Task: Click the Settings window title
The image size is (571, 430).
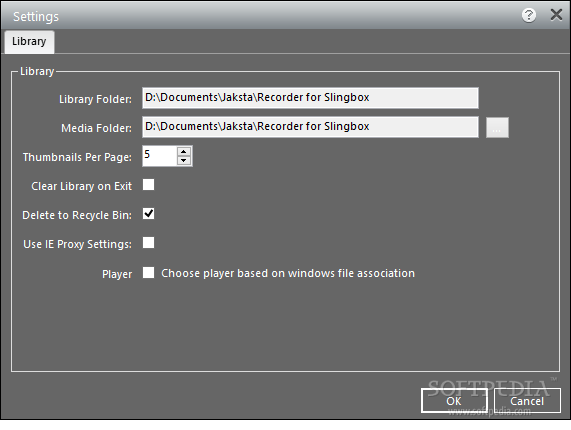Action: click(x=36, y=17)
